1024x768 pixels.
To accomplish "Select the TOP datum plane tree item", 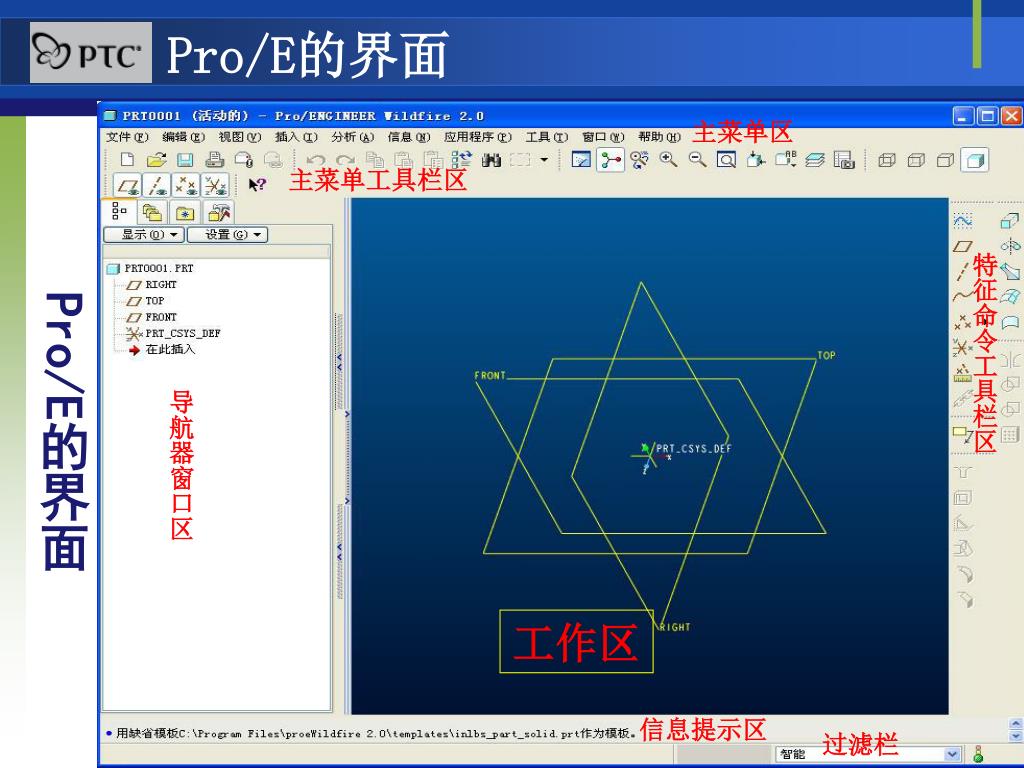I will pos(146,301).
